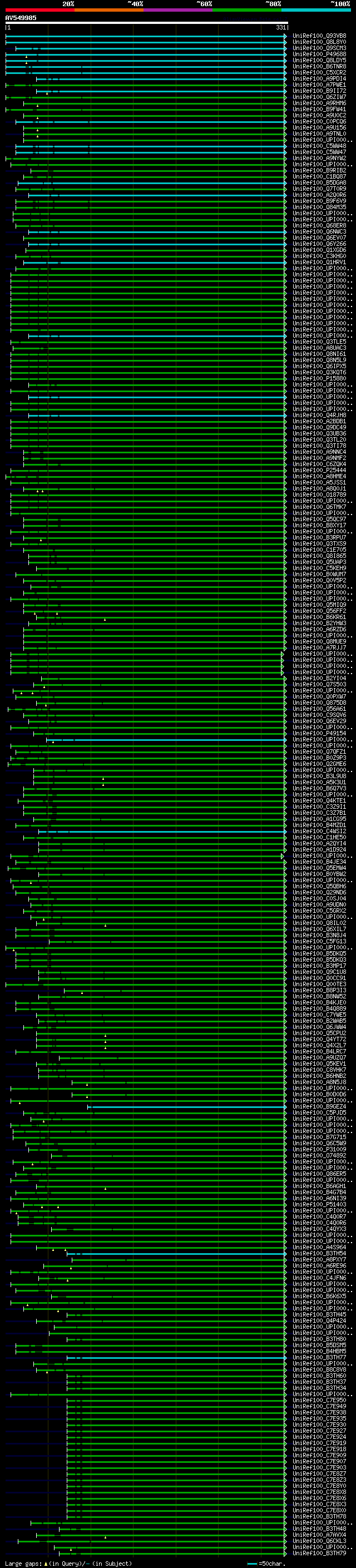Select the UniRef100_C1BQ87 label

[x=319, y=176]
